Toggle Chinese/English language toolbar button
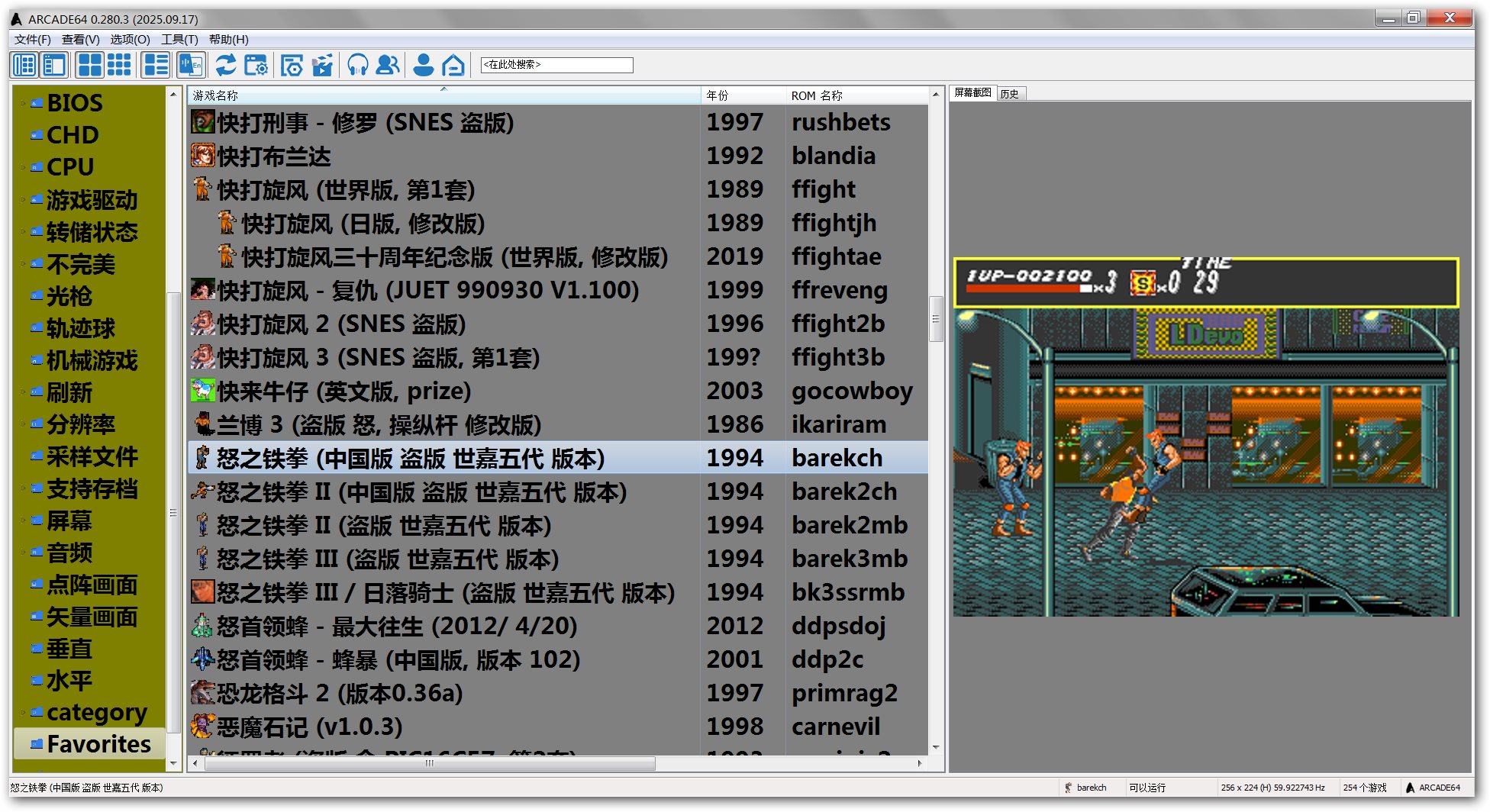This screenshot has width=1490, height=812. (x=190, y=66)
